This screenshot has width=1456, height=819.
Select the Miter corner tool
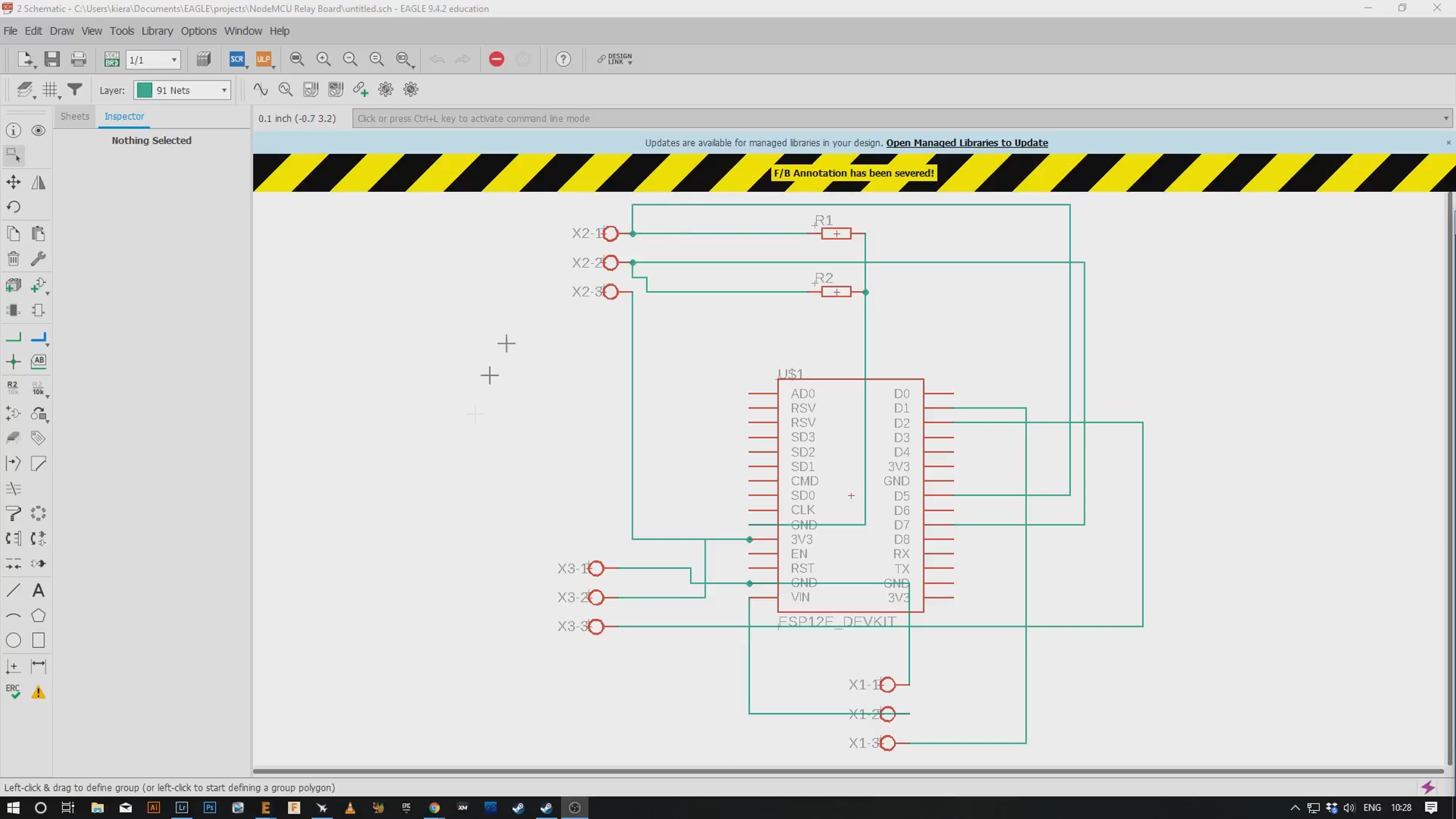click(x=38, y=464)
